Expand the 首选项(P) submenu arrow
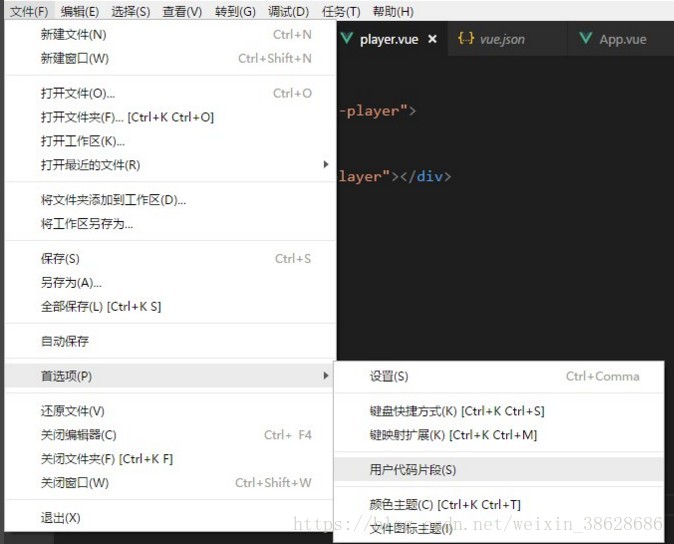674x544 pixels. pos(326,376)
